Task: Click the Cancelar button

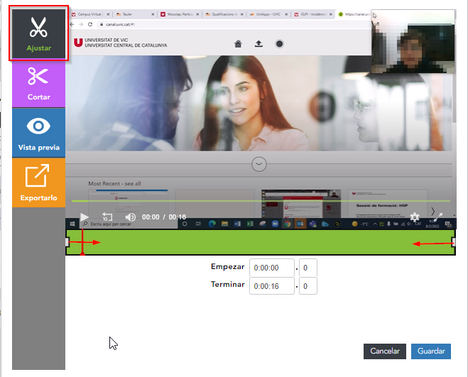Action: [385, 351]
